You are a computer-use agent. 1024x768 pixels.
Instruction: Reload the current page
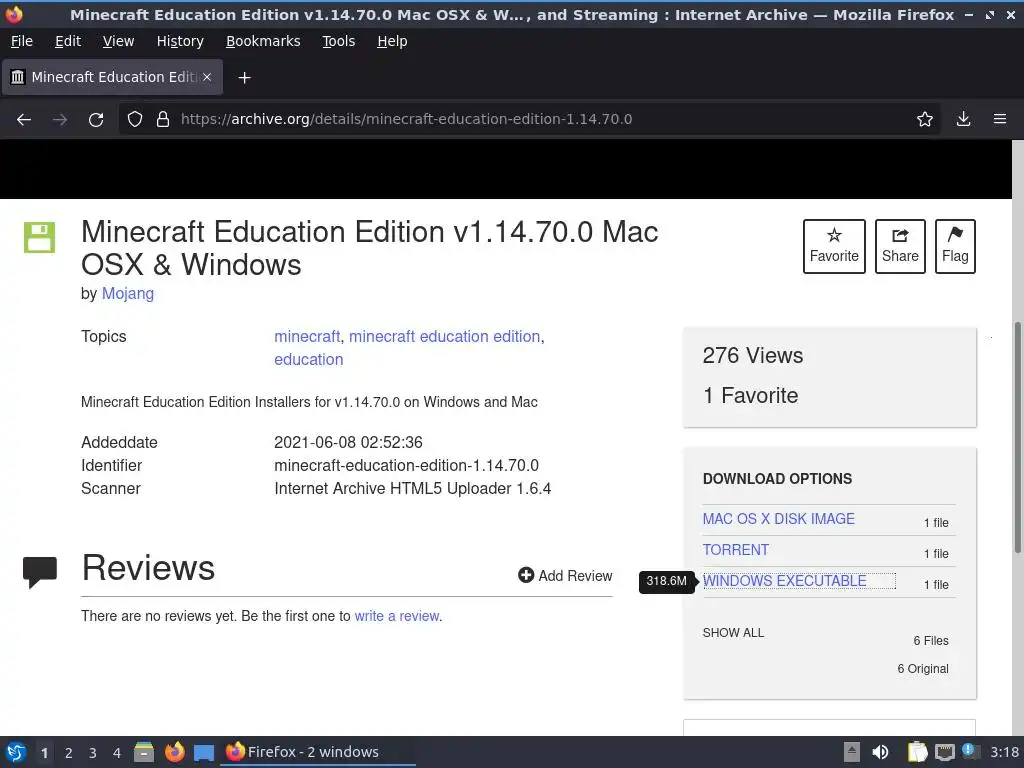pyautogui.click(x=96, y=120)
